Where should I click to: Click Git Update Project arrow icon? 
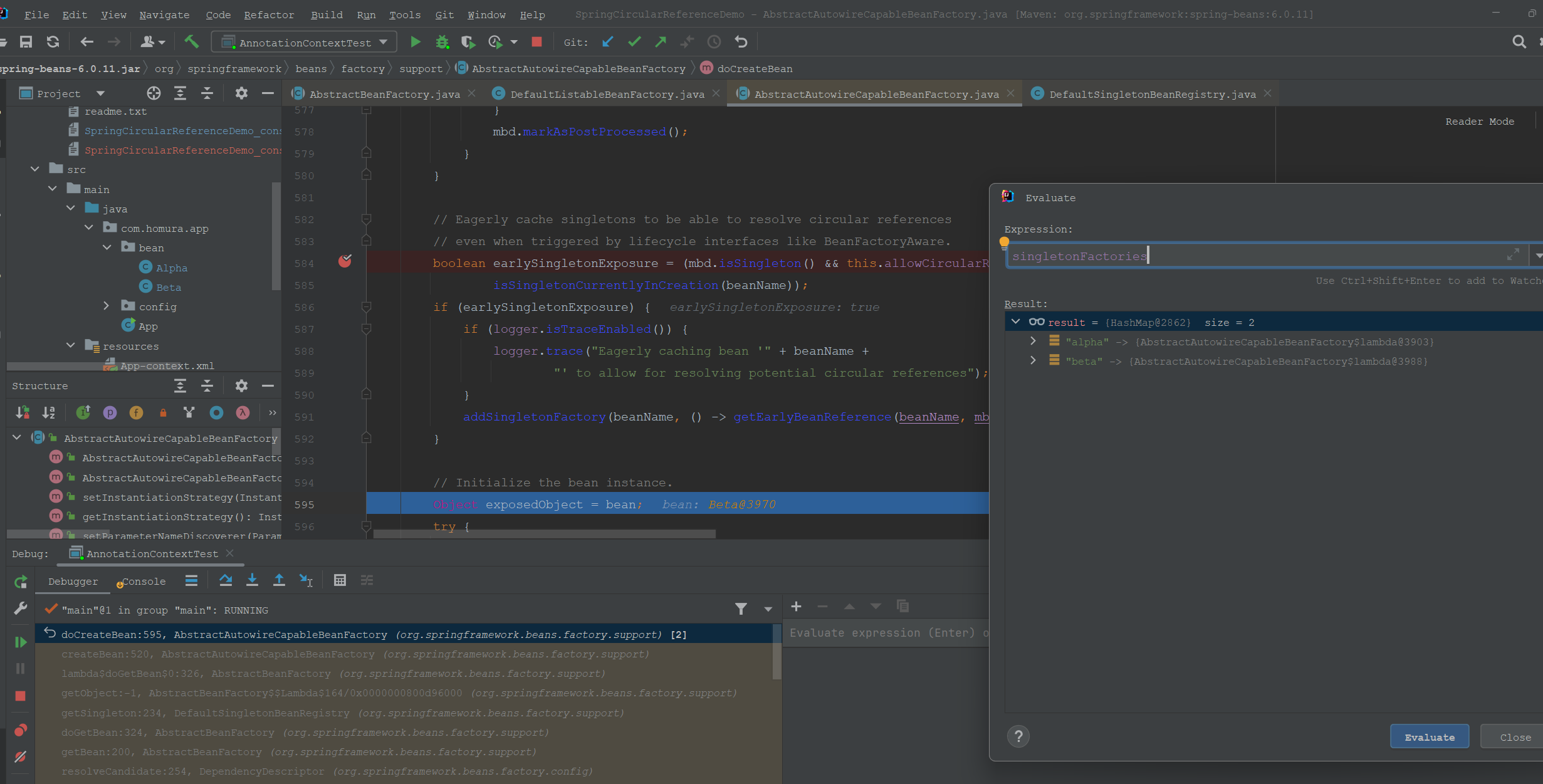pyautogui.click(x=607, y=42)
